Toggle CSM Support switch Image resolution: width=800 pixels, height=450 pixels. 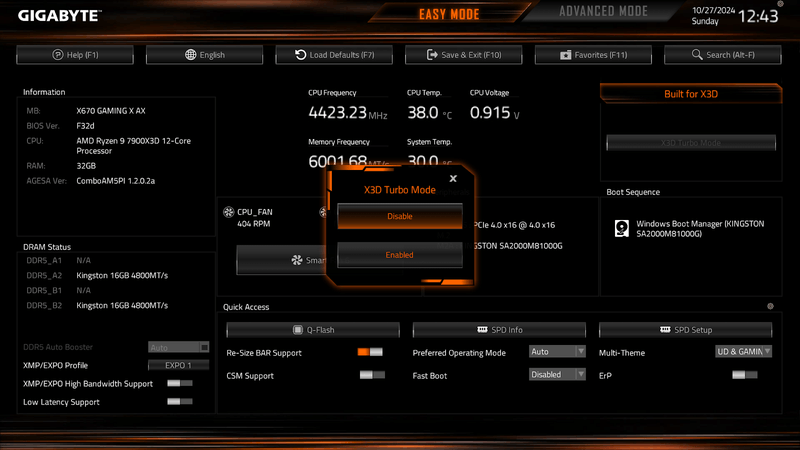coord(372,375)
